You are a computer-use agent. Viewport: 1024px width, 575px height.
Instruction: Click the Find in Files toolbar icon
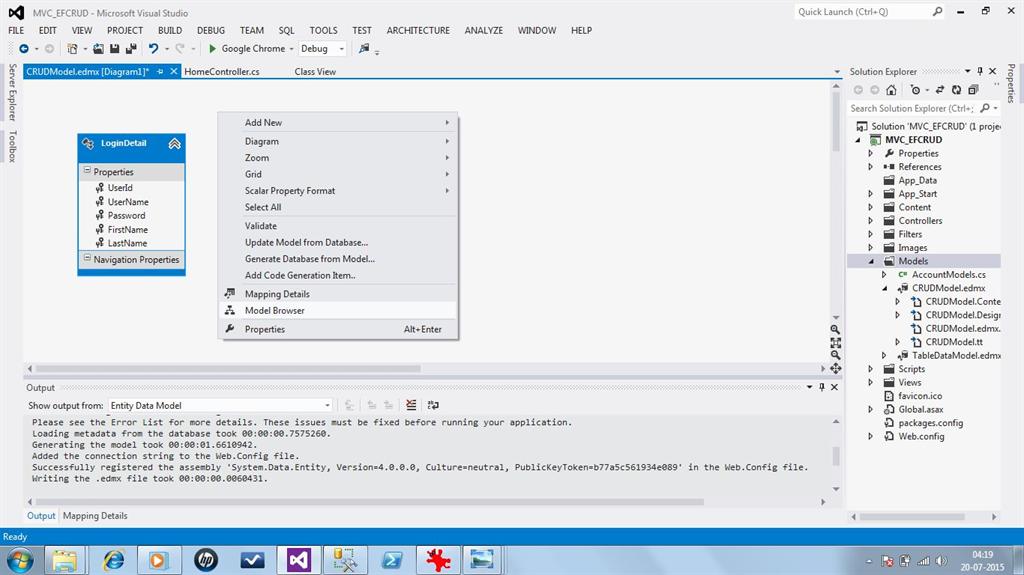coord(364,49)
